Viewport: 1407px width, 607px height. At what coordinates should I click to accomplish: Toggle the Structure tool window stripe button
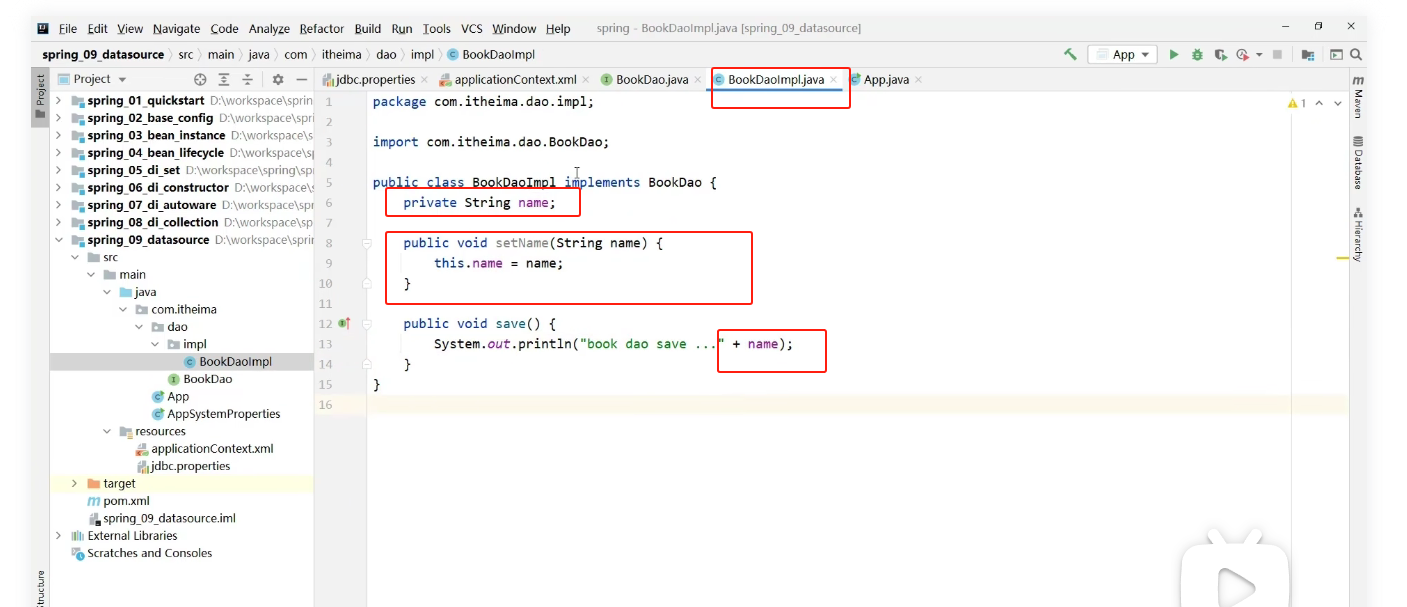(41, 588)
